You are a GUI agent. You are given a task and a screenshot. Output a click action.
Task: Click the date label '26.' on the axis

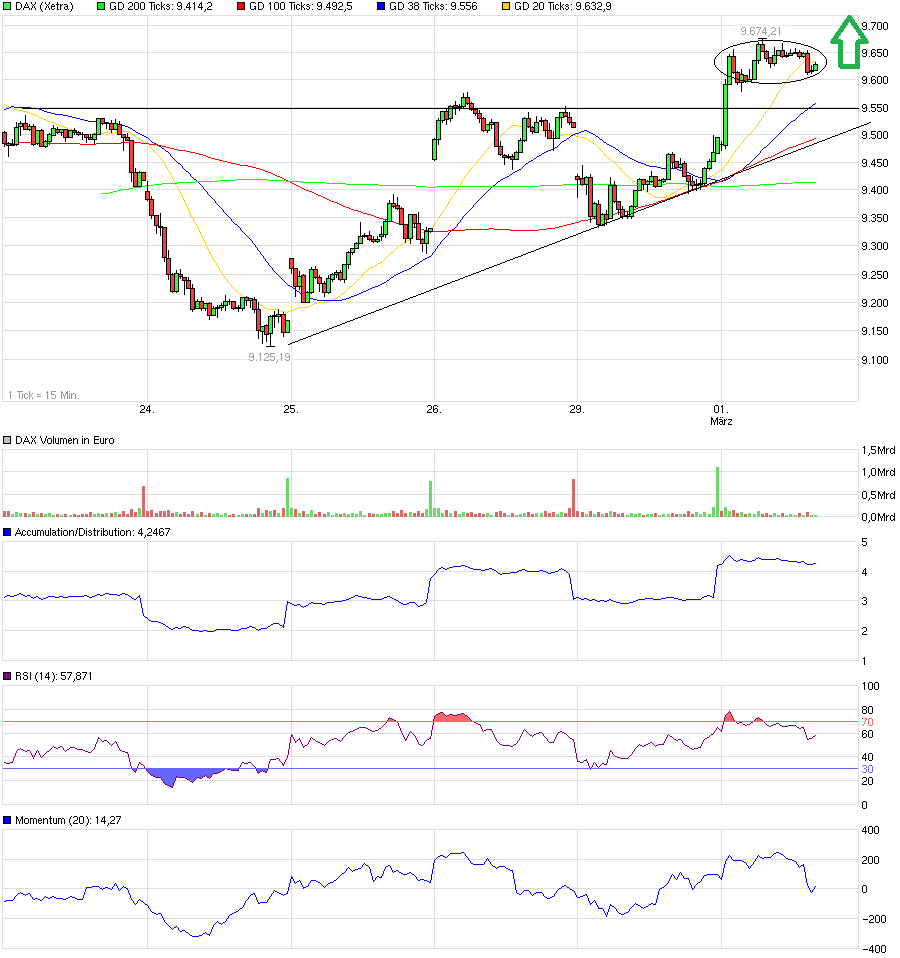click(434, 409)
